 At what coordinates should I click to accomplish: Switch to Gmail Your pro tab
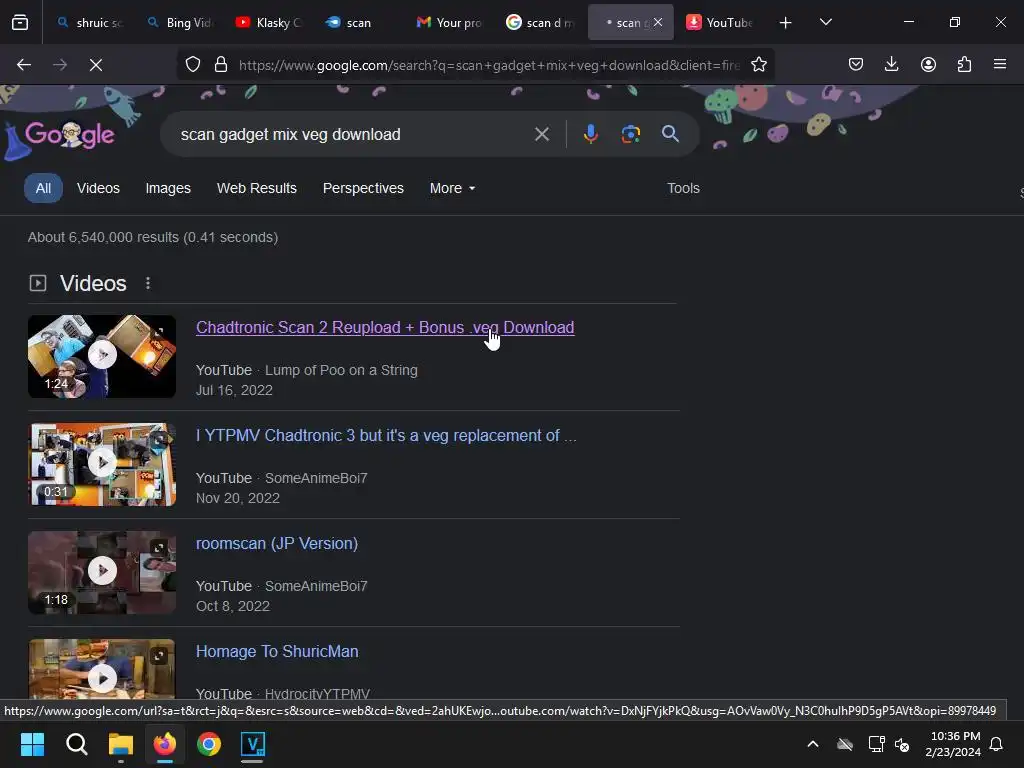tap(449, 22)
